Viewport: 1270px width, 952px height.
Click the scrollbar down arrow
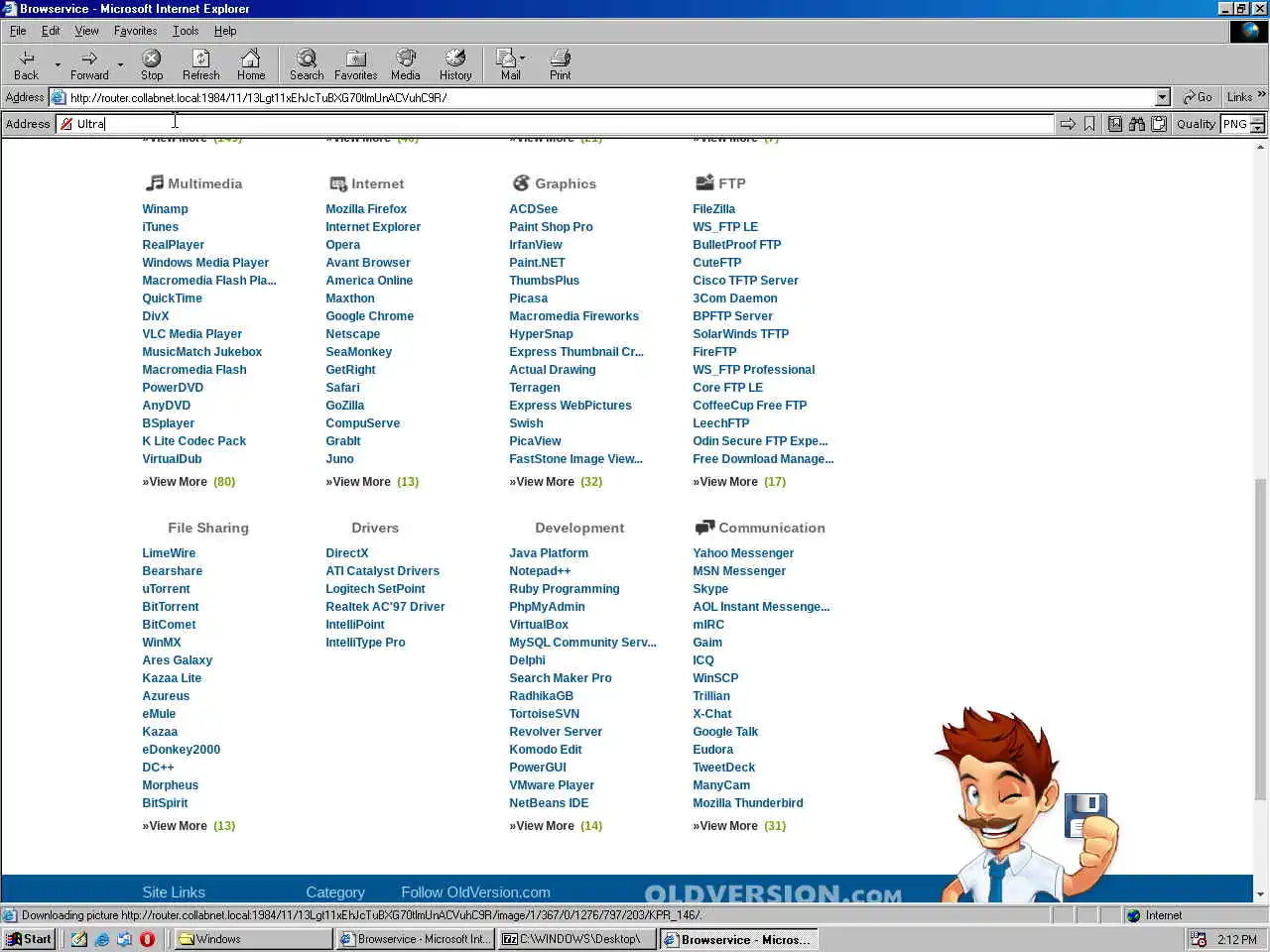pyautogui.click(x=1261, y=894)
